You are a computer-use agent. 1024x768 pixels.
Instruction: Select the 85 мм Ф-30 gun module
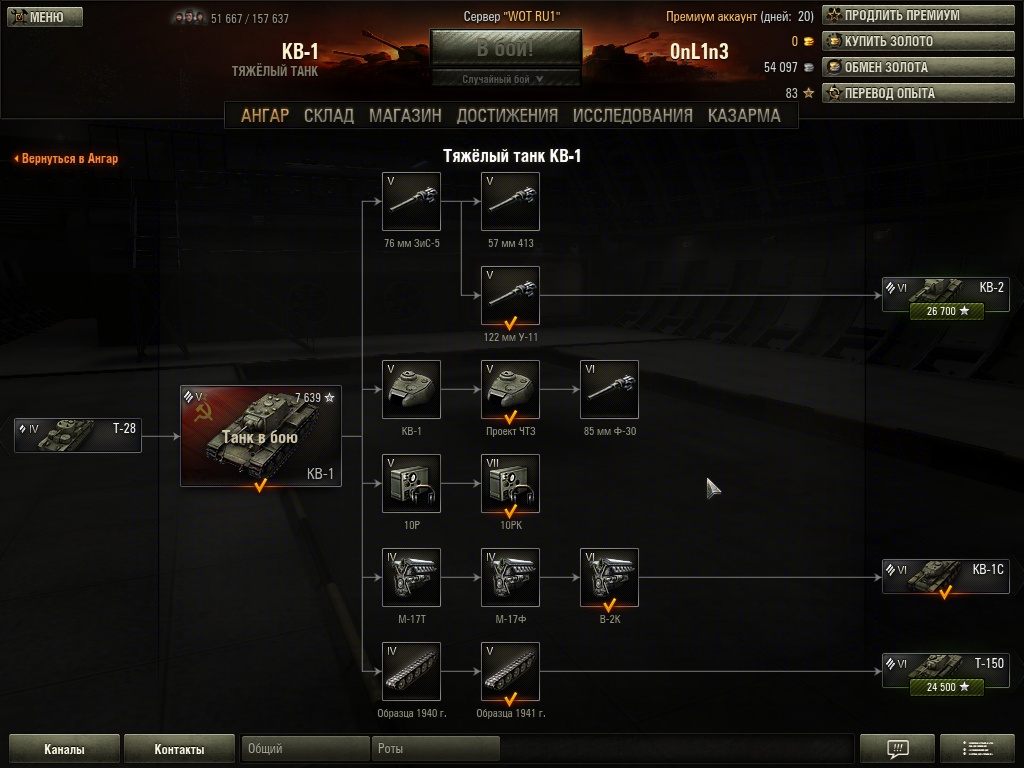pyautogui.click(x=609, y=389)
